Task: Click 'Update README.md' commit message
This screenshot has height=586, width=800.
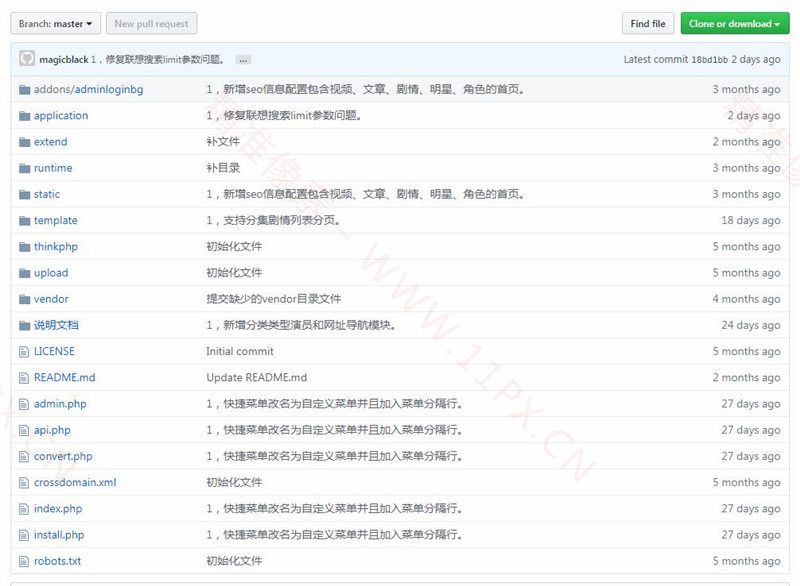Action: [257, 377]
